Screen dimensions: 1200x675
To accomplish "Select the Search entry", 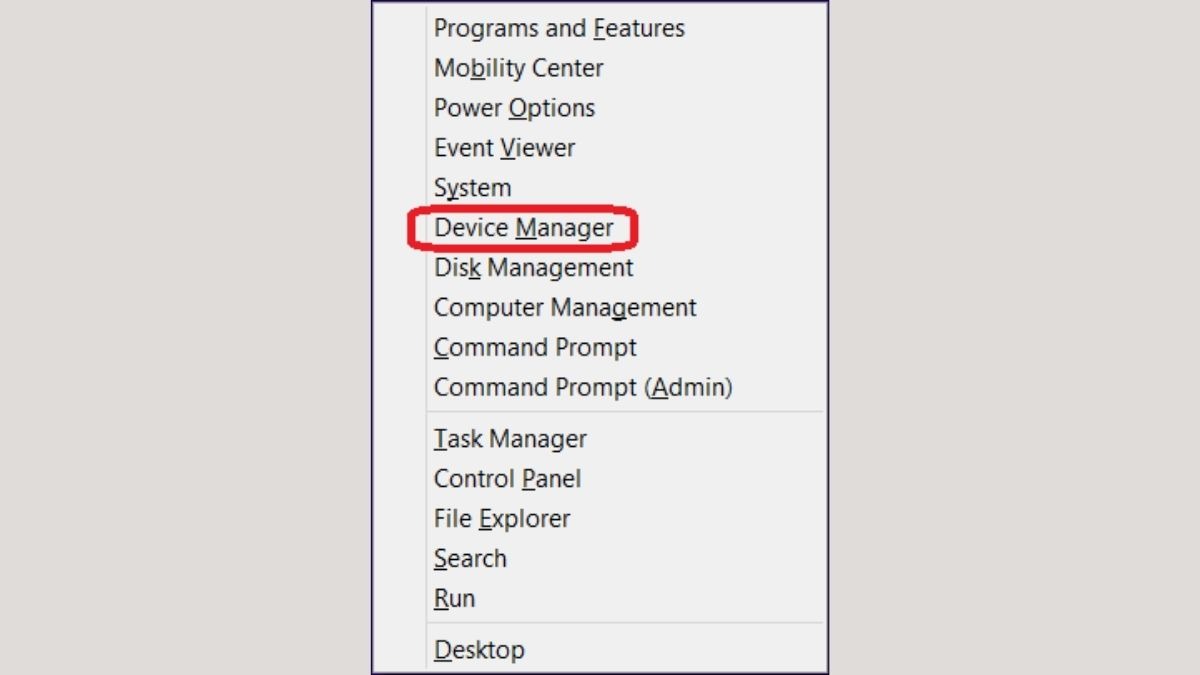I will (x=470, y=559).
